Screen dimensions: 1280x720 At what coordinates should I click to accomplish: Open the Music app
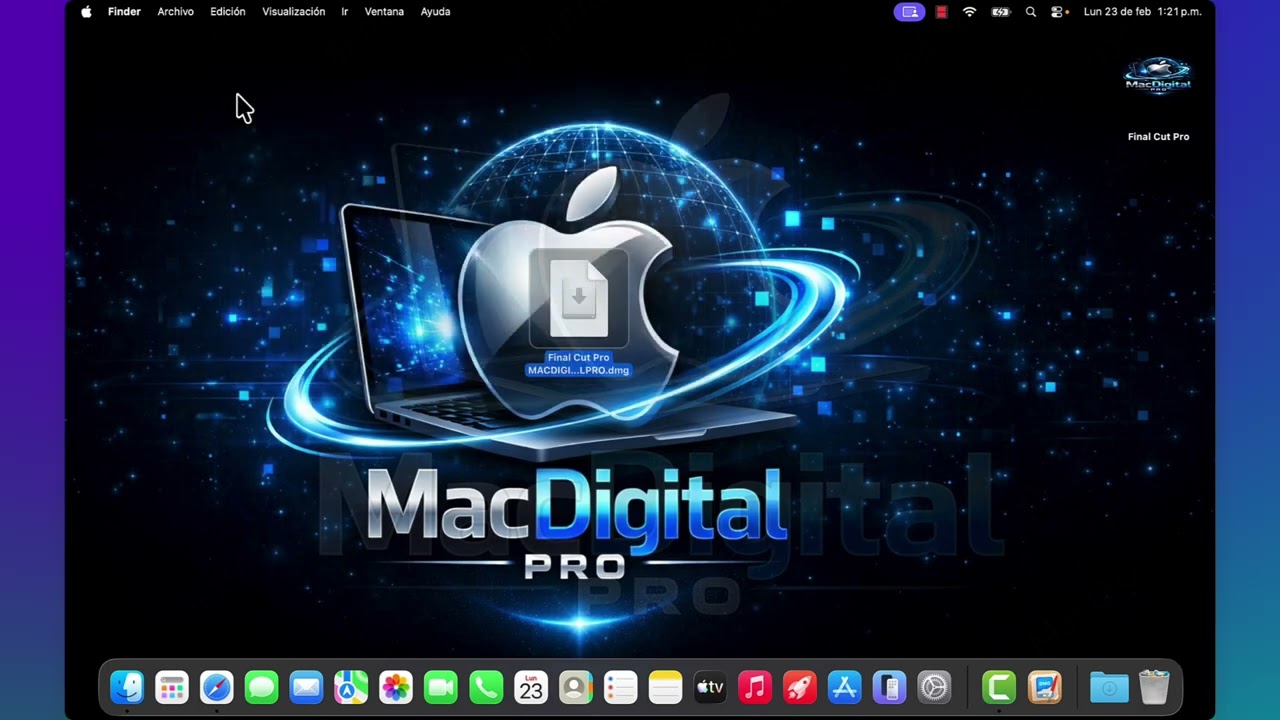755,687
